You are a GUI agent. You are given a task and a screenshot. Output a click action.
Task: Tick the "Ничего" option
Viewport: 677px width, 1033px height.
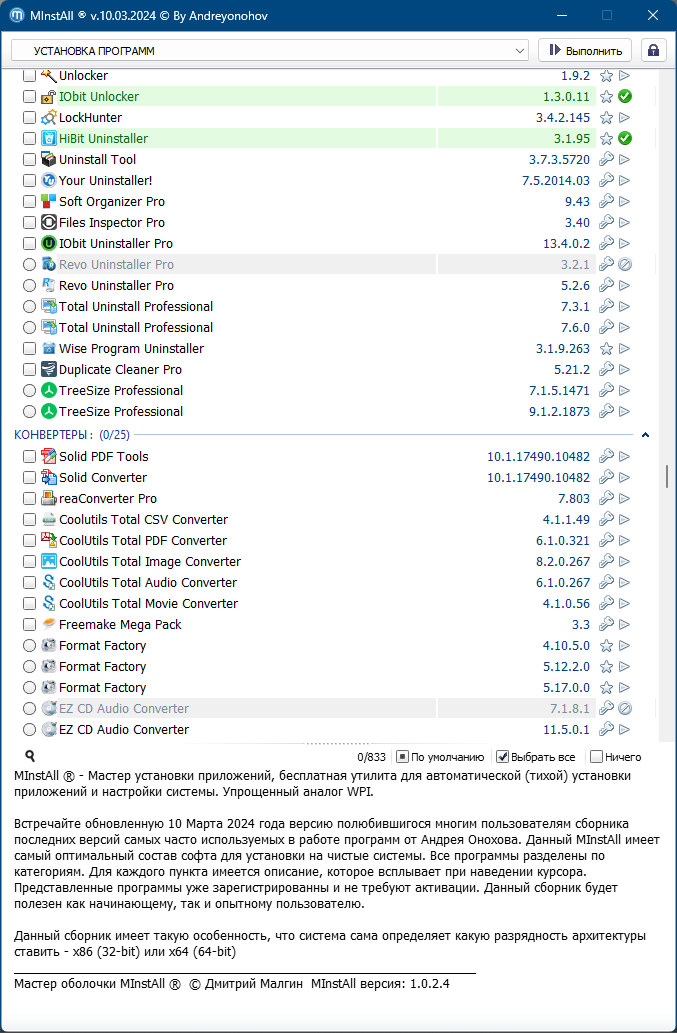597,757
